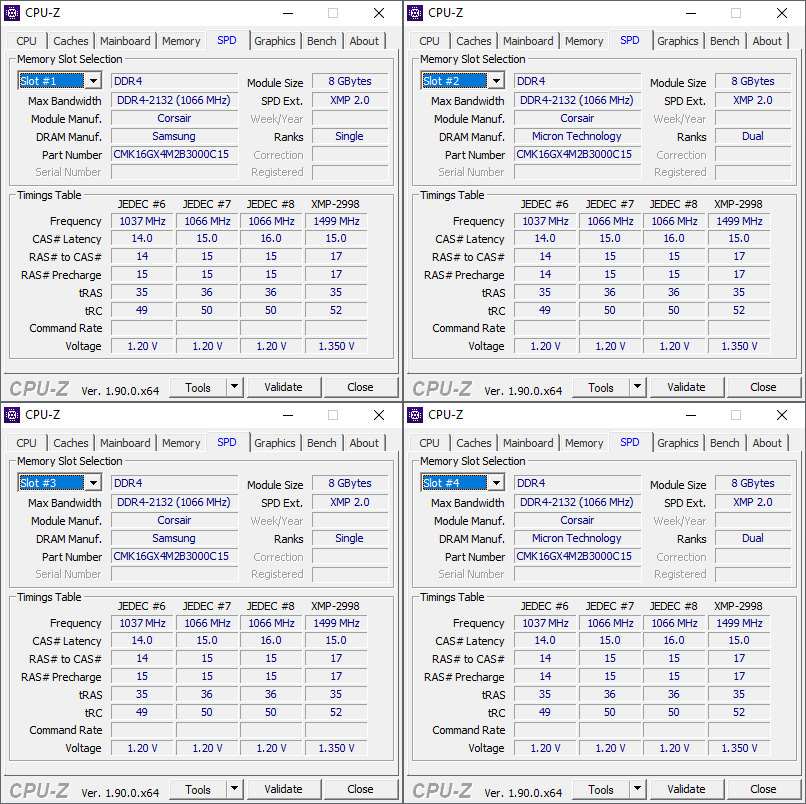Expand the Tools dropdown arrow in Slot #3 window
The image size is (806, 804).
[x=234, y=789]
